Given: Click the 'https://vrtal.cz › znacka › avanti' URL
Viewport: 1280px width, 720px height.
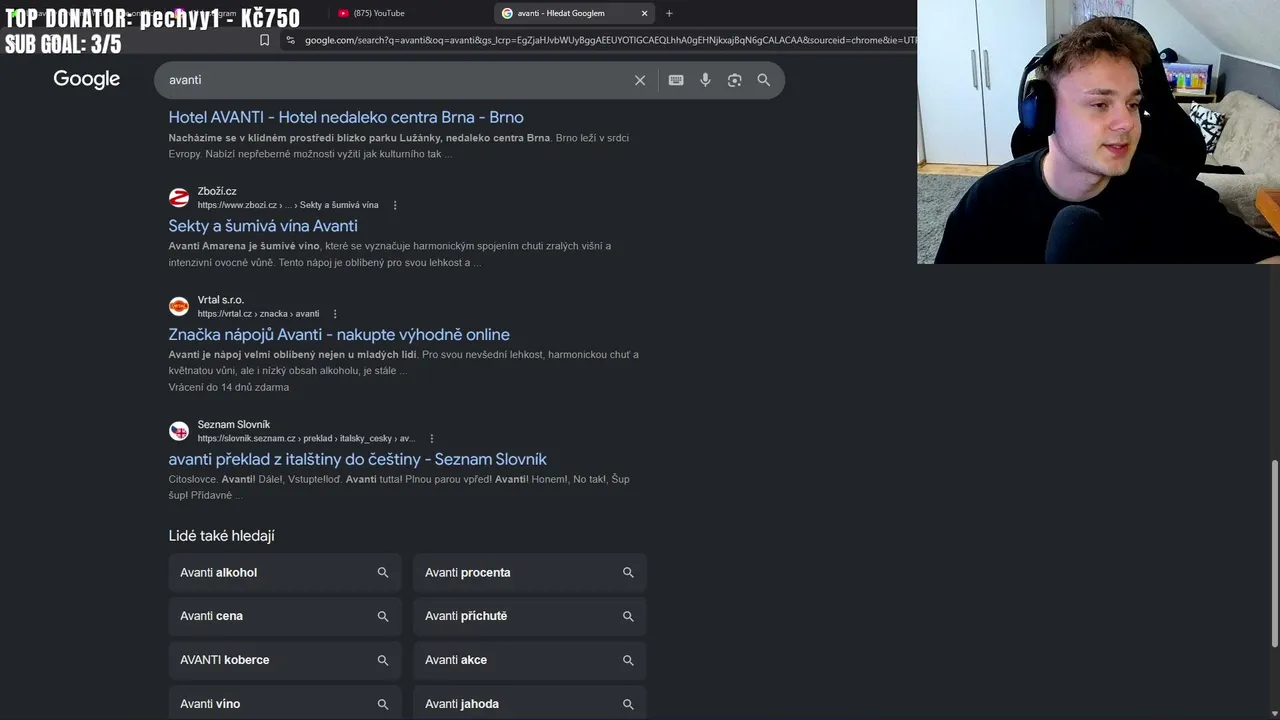Looking at the screenshot, I should (x=258, y=314).
